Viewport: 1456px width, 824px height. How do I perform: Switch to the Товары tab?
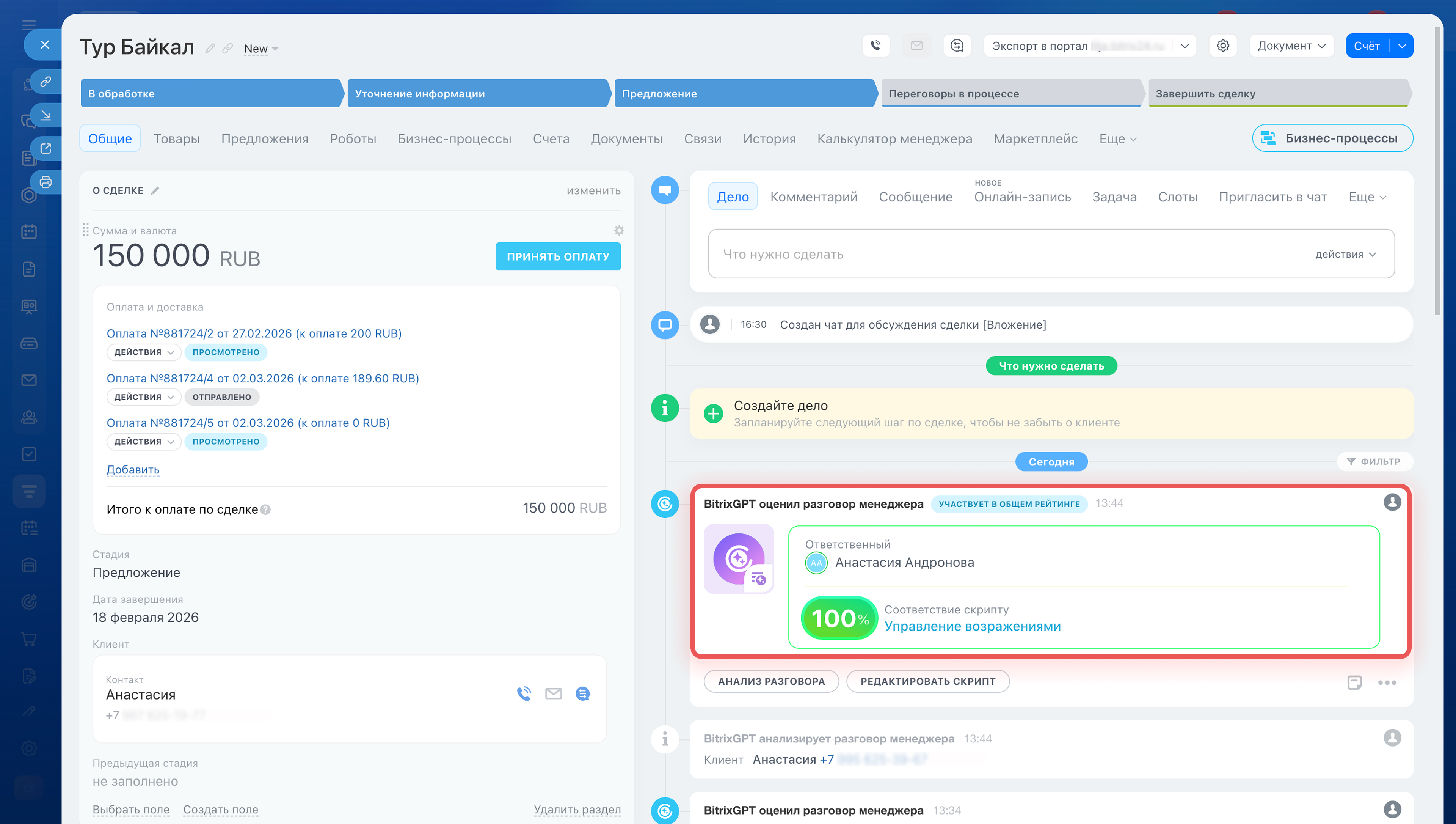tap(176, 138)
